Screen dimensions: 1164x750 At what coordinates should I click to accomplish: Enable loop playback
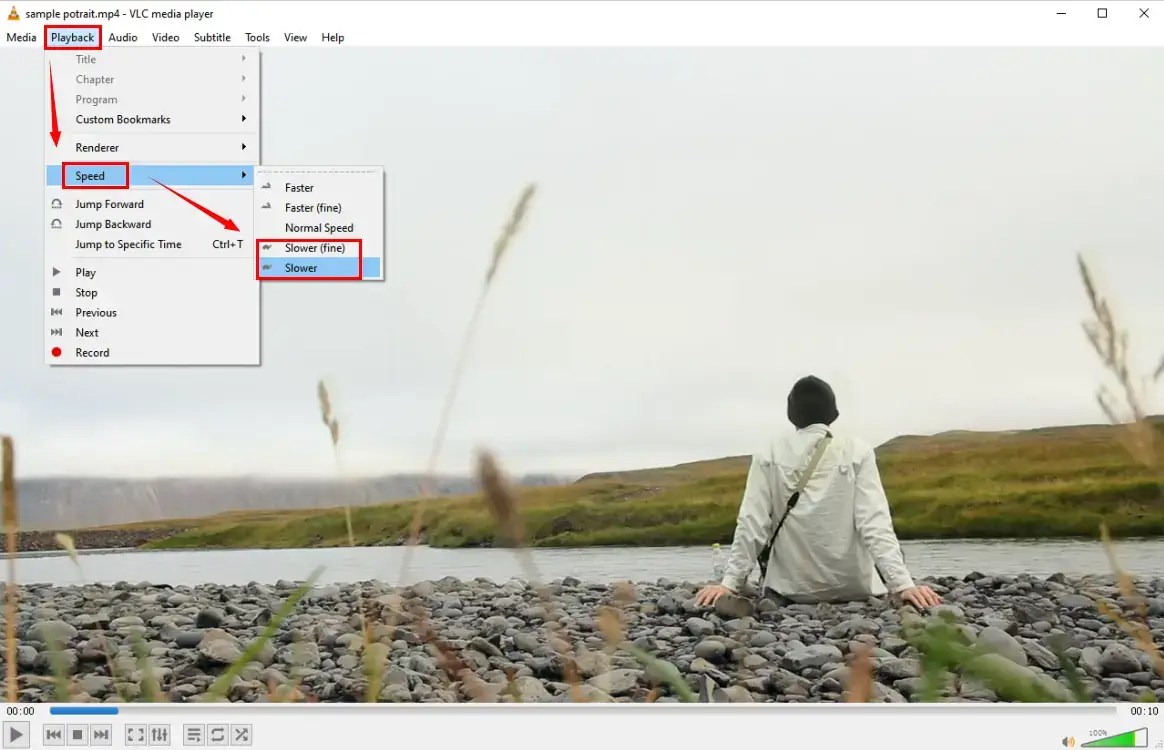tap(216, 734)
